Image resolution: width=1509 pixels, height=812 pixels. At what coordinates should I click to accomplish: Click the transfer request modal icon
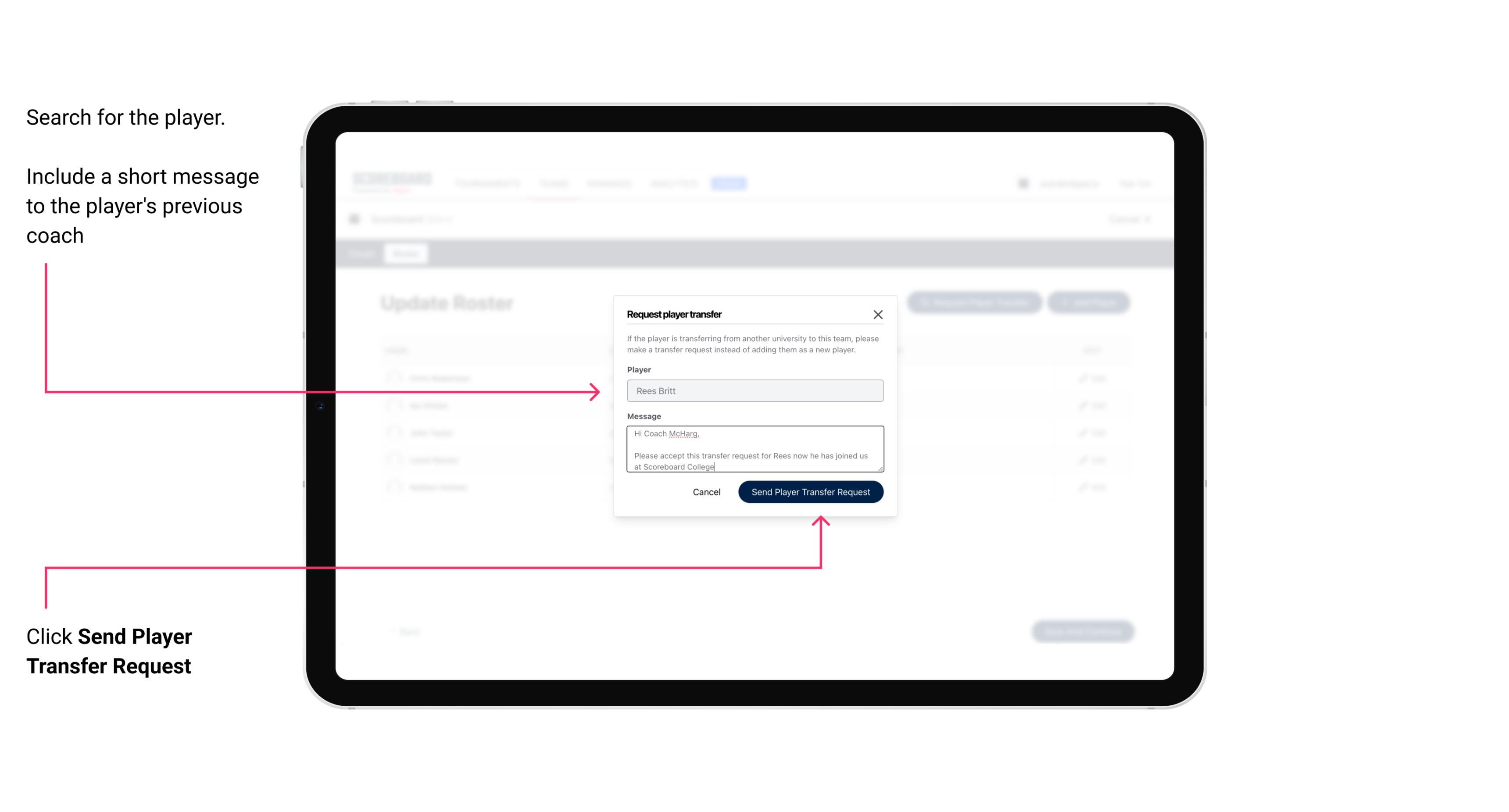[878, 314]
